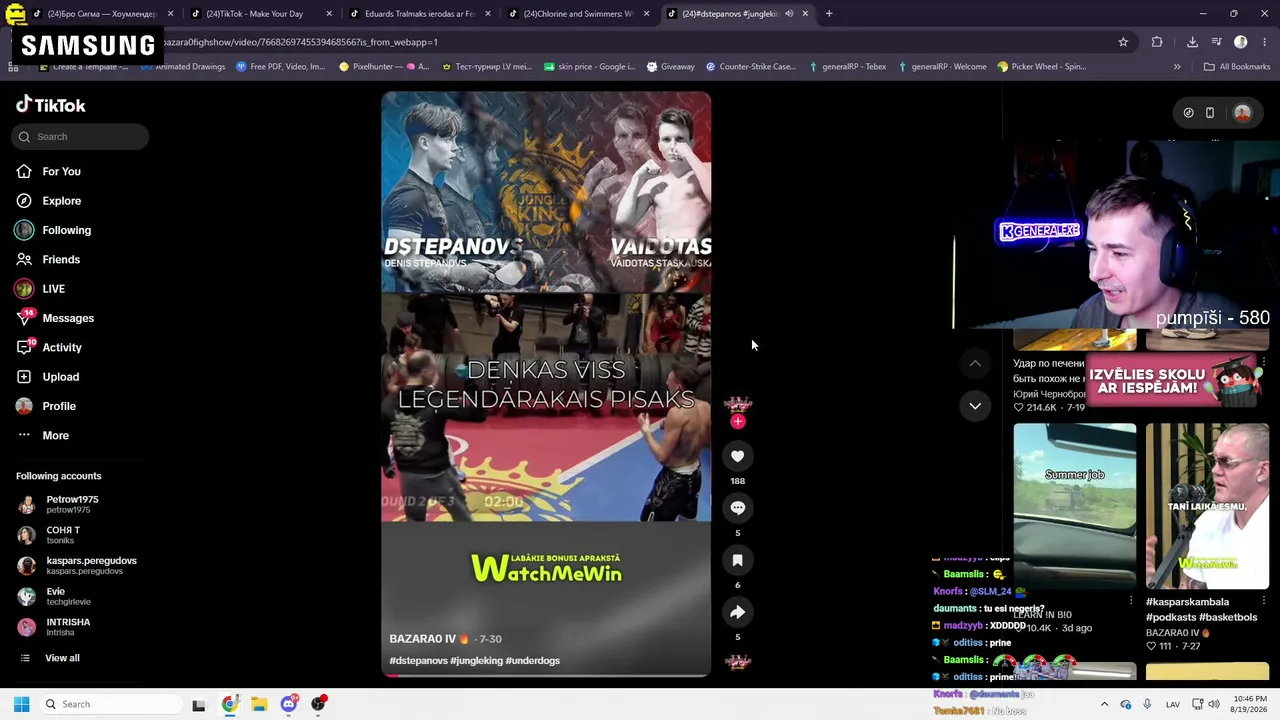Open the #kasparskambala podcast video thumbnail
This screenshot has width=1280, height=720.
click(x=1207, y=505)
